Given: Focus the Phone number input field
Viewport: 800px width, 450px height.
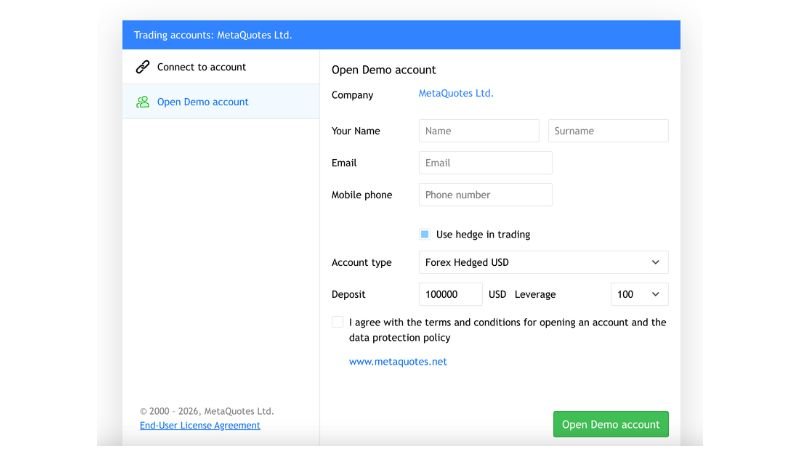Looking at the screenshot, I should (x=486, y=195).
